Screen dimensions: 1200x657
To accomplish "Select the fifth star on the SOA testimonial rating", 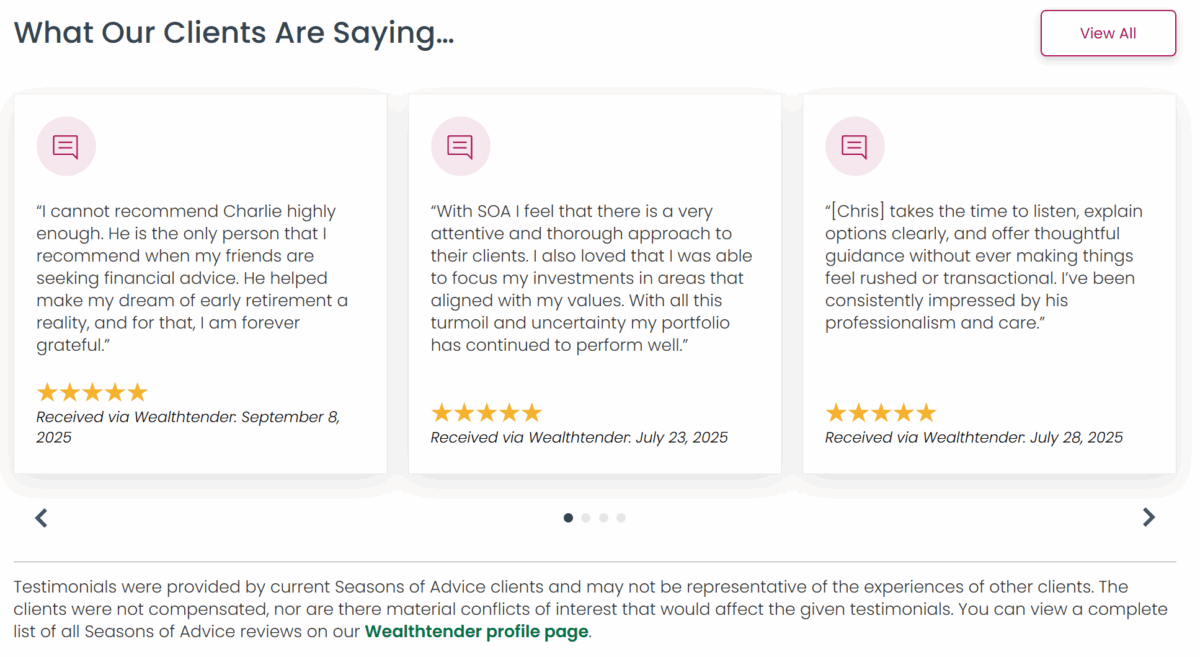I will 533,412.
